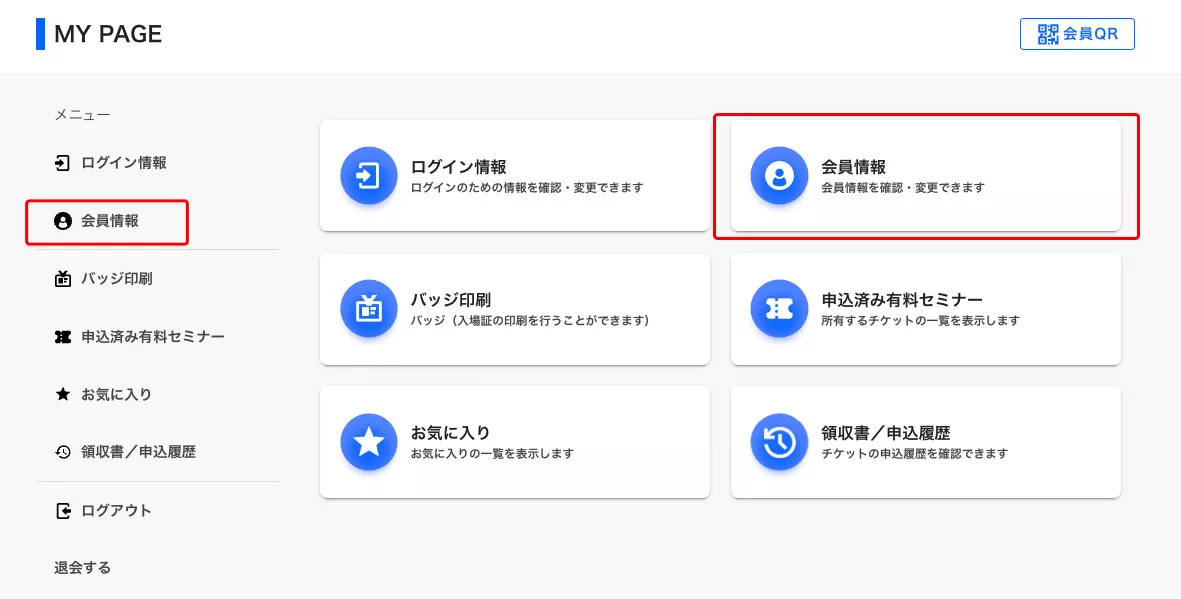Click the MY PAGE heading

(x=108, y=34)
